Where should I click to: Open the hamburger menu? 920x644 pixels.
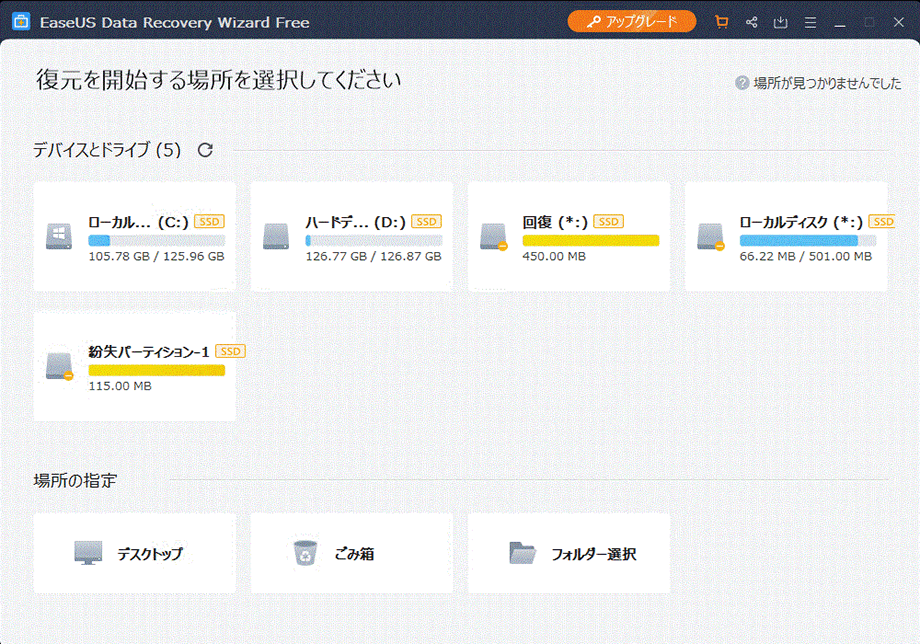tap(810, 22)
